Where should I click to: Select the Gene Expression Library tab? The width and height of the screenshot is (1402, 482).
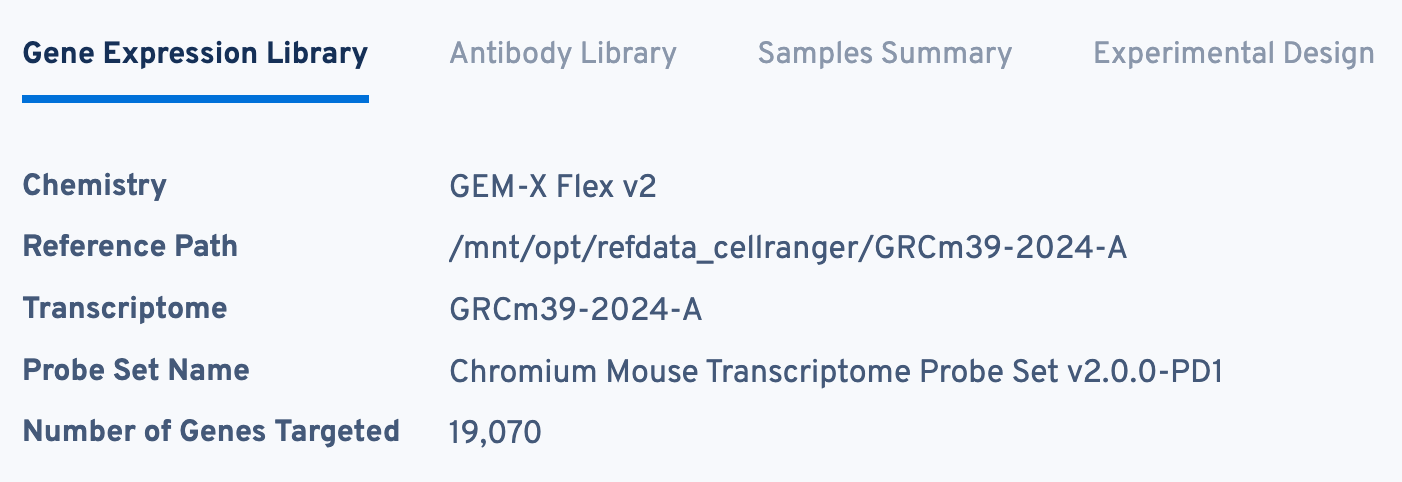pos(195,53)
